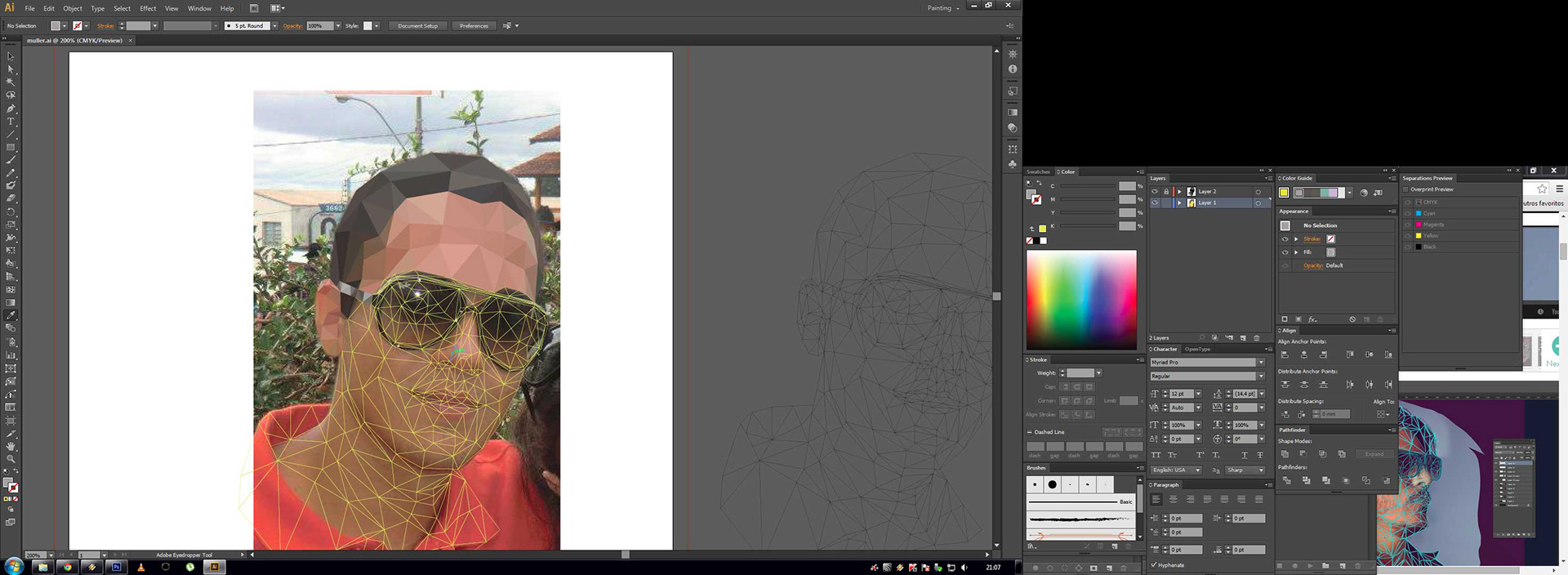Open the Myriad Pro font family dropdown
The height and width of the screenshot is (575, 1568).
pyautogui.click(x=1261, y=363)
